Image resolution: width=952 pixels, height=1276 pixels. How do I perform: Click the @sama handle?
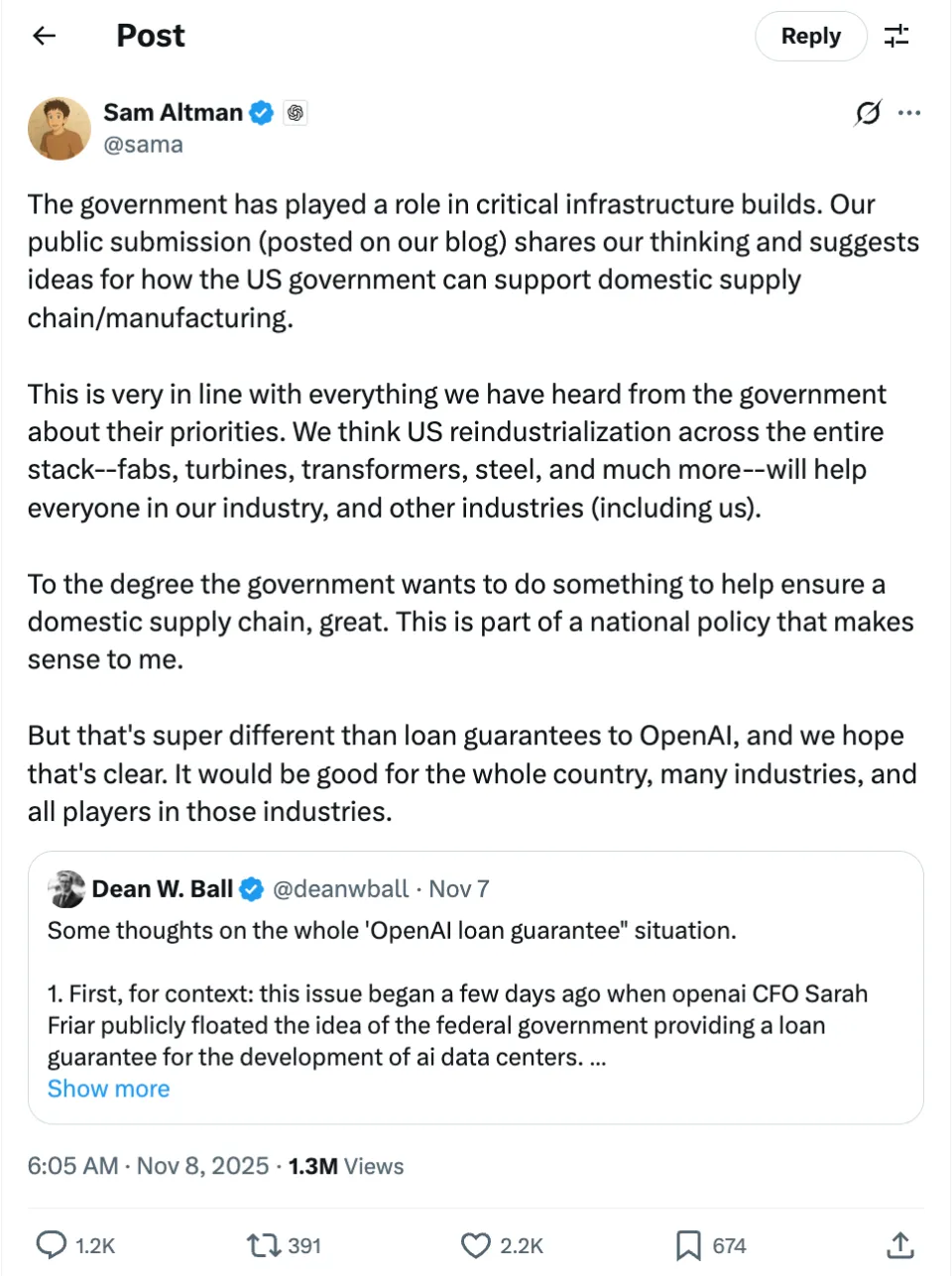coord(143,145)
